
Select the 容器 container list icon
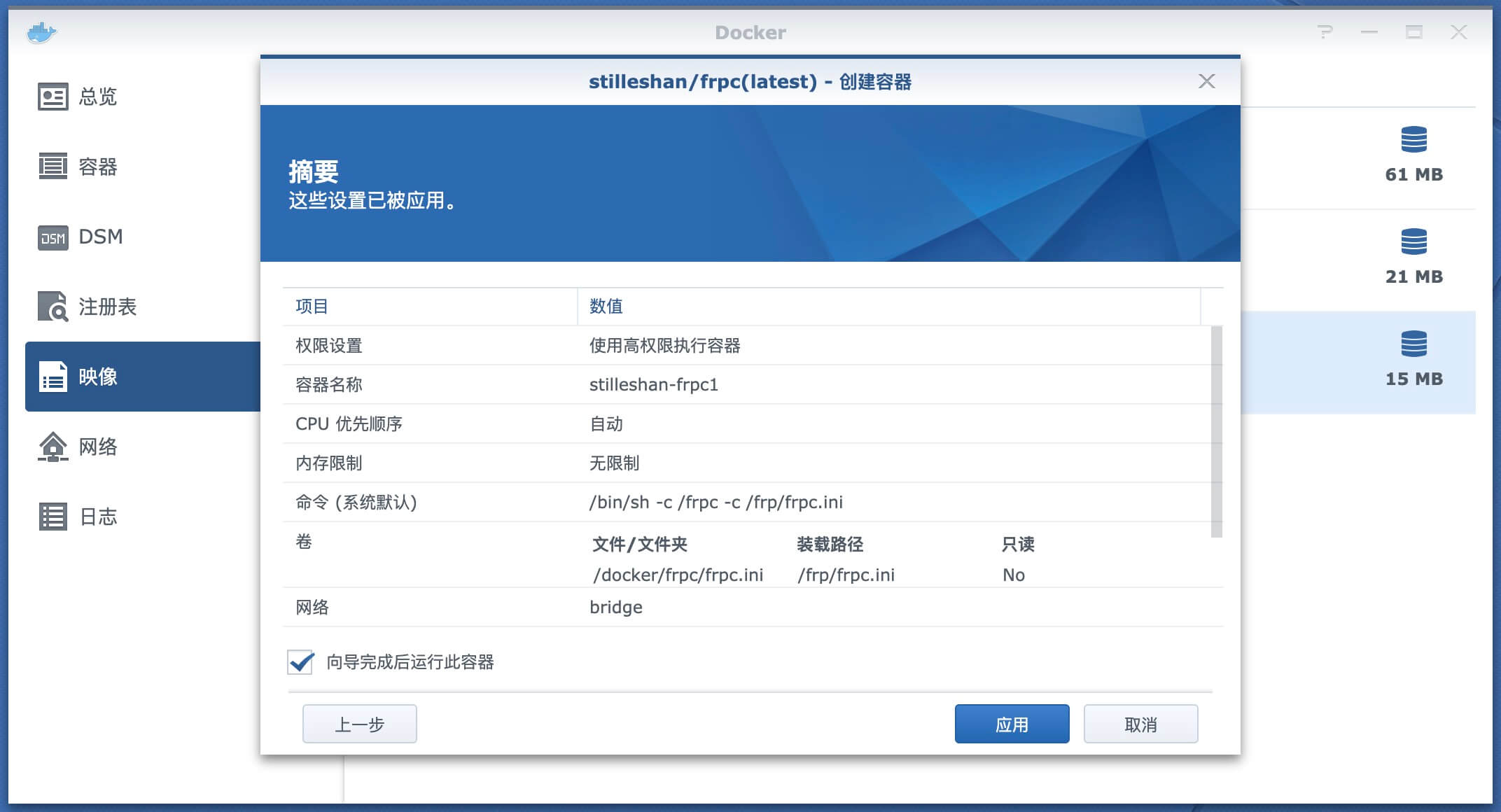click(x=53, y=167)
